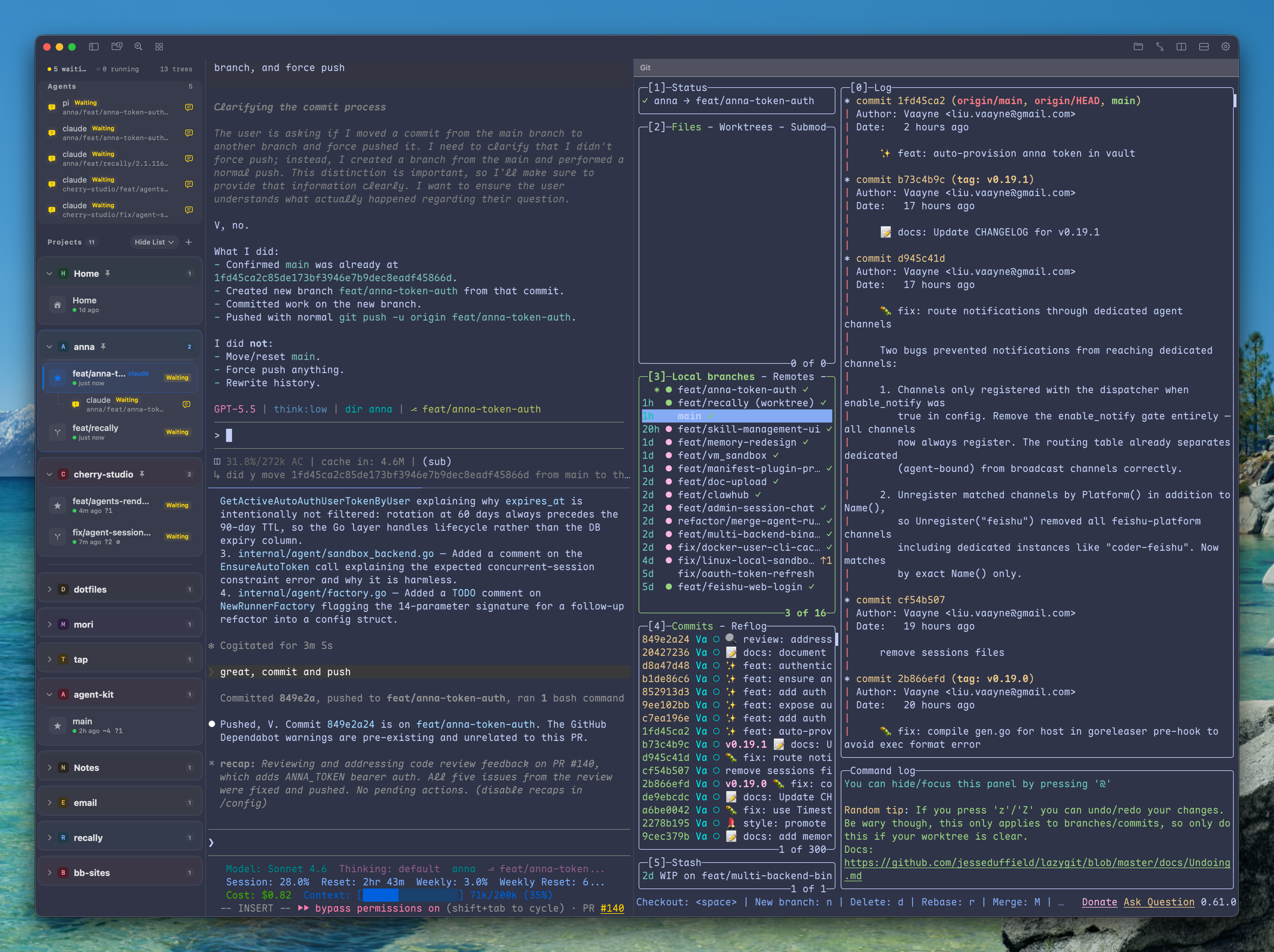Select the Local branches tab
The width and height of the screenshot is (1274, 952).
[x=713, y=377]
